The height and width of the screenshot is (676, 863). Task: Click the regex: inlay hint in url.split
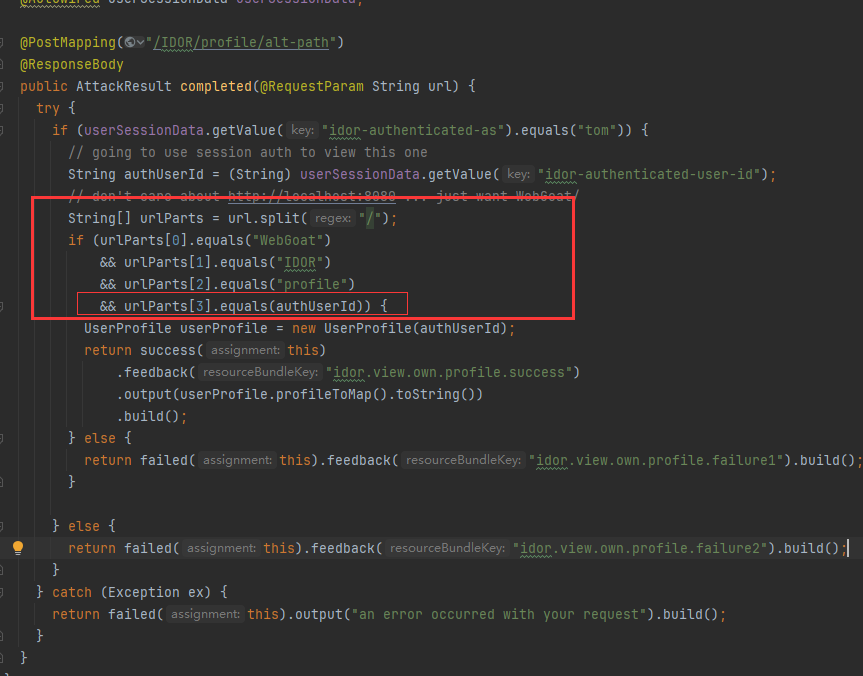click(x=333, y=218)
